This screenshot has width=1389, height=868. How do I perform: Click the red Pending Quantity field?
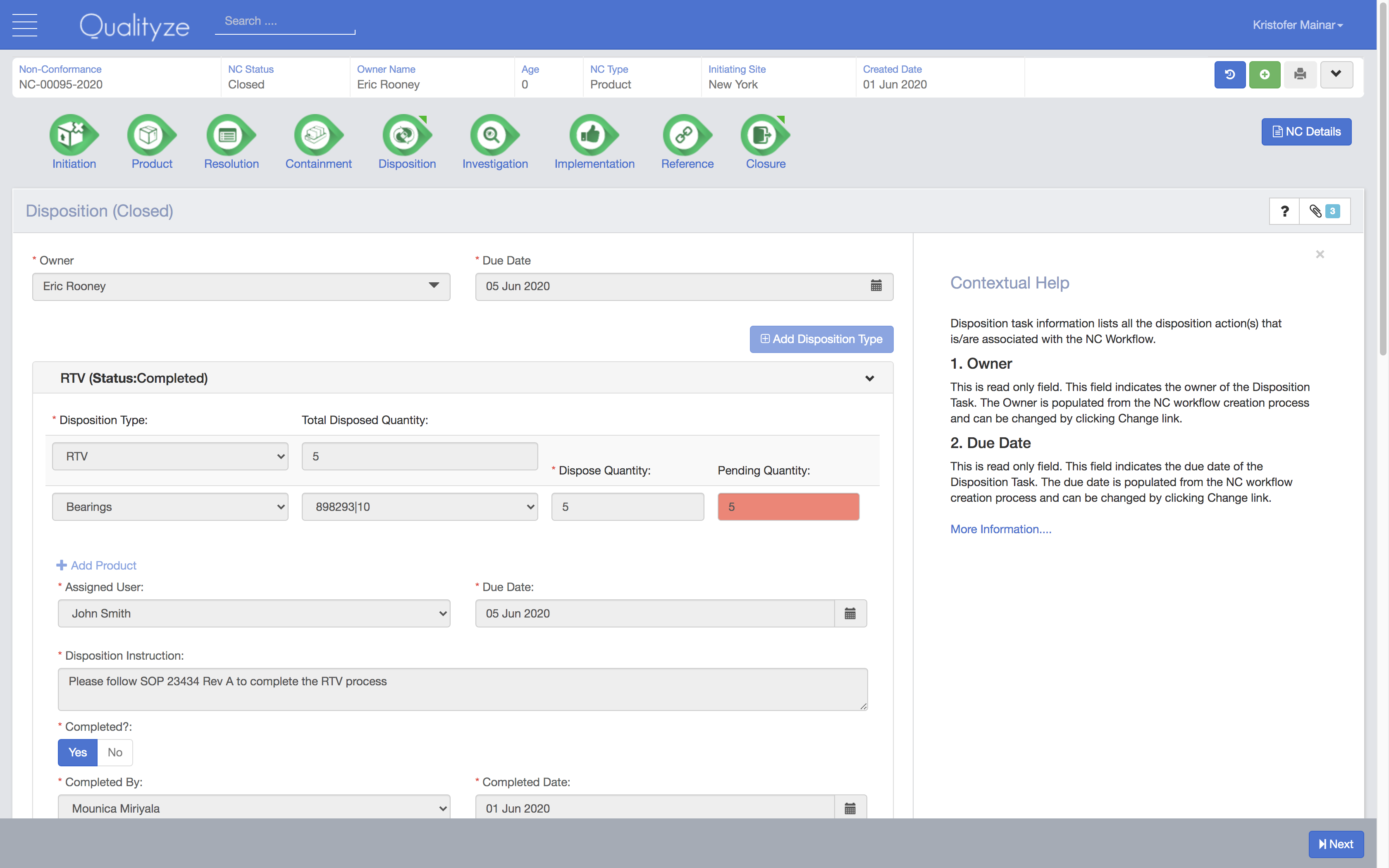[788, 506]
